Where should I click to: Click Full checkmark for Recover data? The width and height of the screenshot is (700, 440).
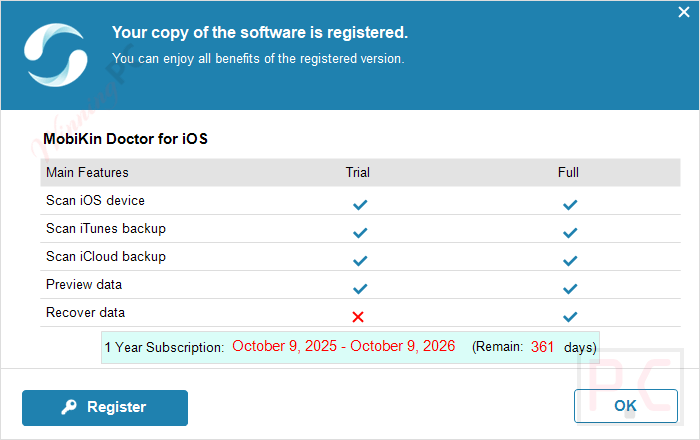[570, 317]
